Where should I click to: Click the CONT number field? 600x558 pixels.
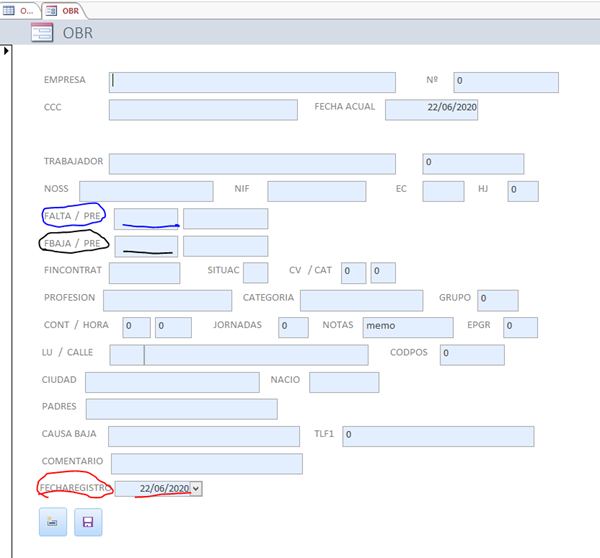[x=136, y=328]
